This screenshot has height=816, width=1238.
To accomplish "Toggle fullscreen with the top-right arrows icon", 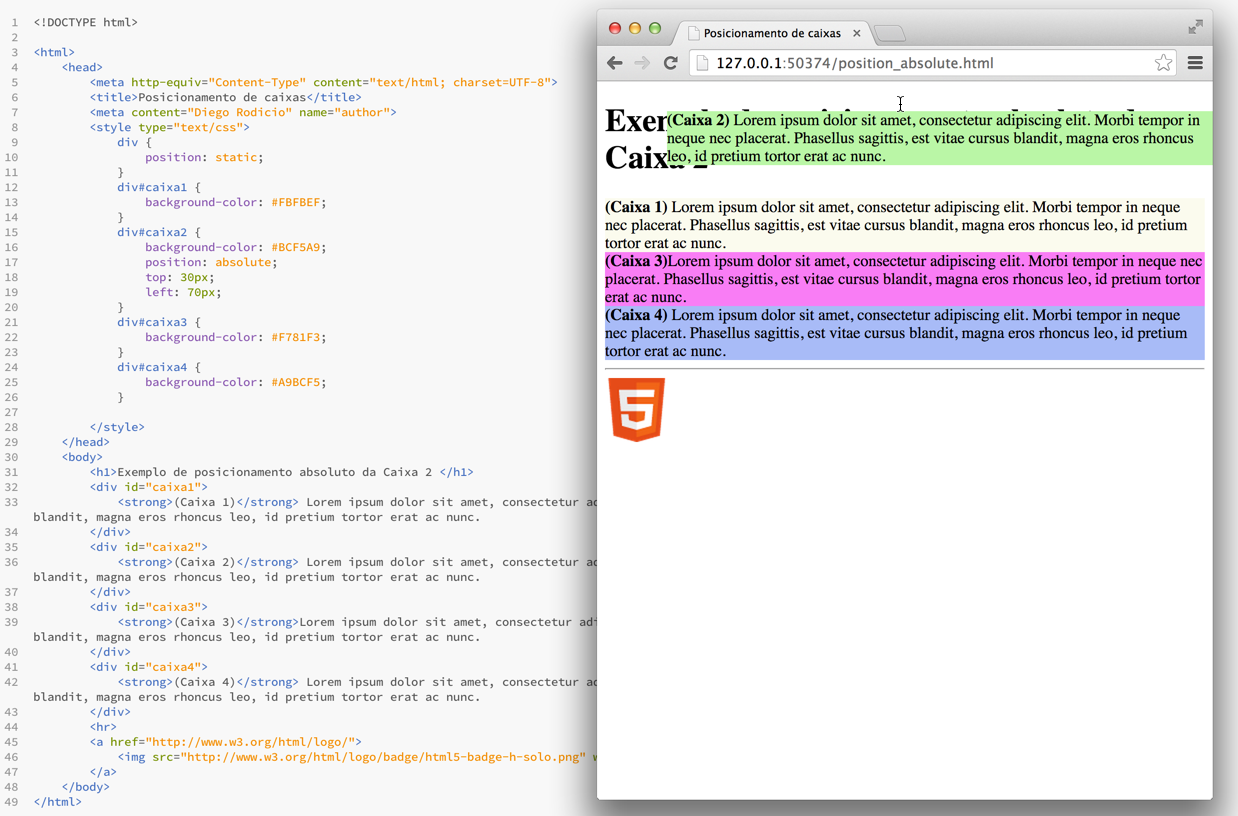I will tap(1195, 27).
